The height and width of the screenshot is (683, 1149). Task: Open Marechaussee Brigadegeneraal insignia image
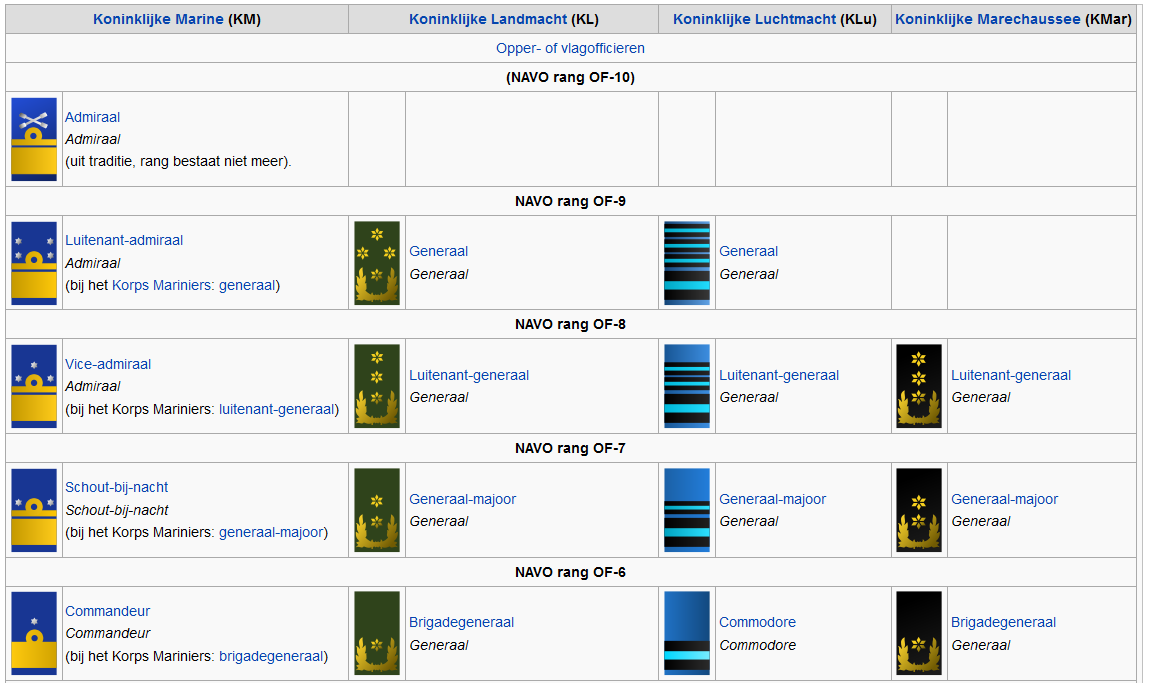tap(919, 633)
